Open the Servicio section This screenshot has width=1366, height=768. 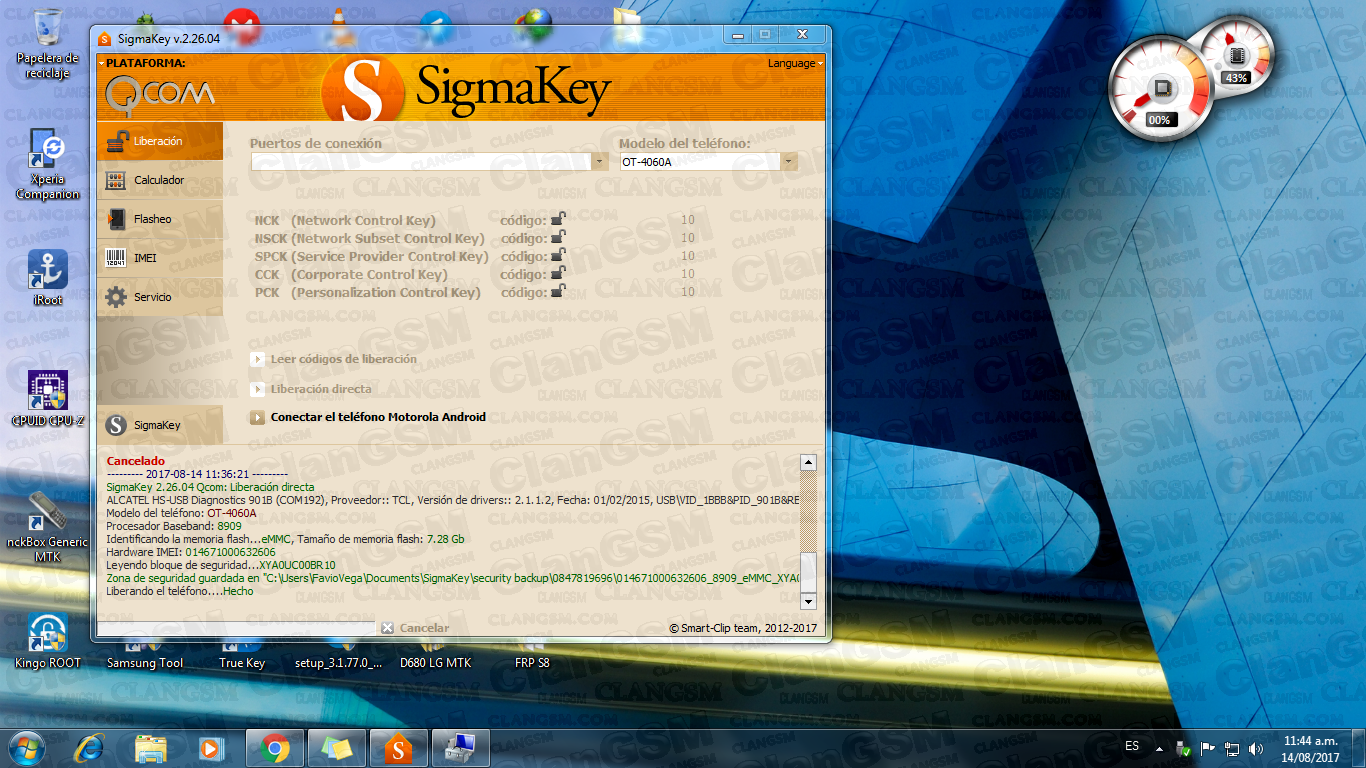[x=160, y=297]
